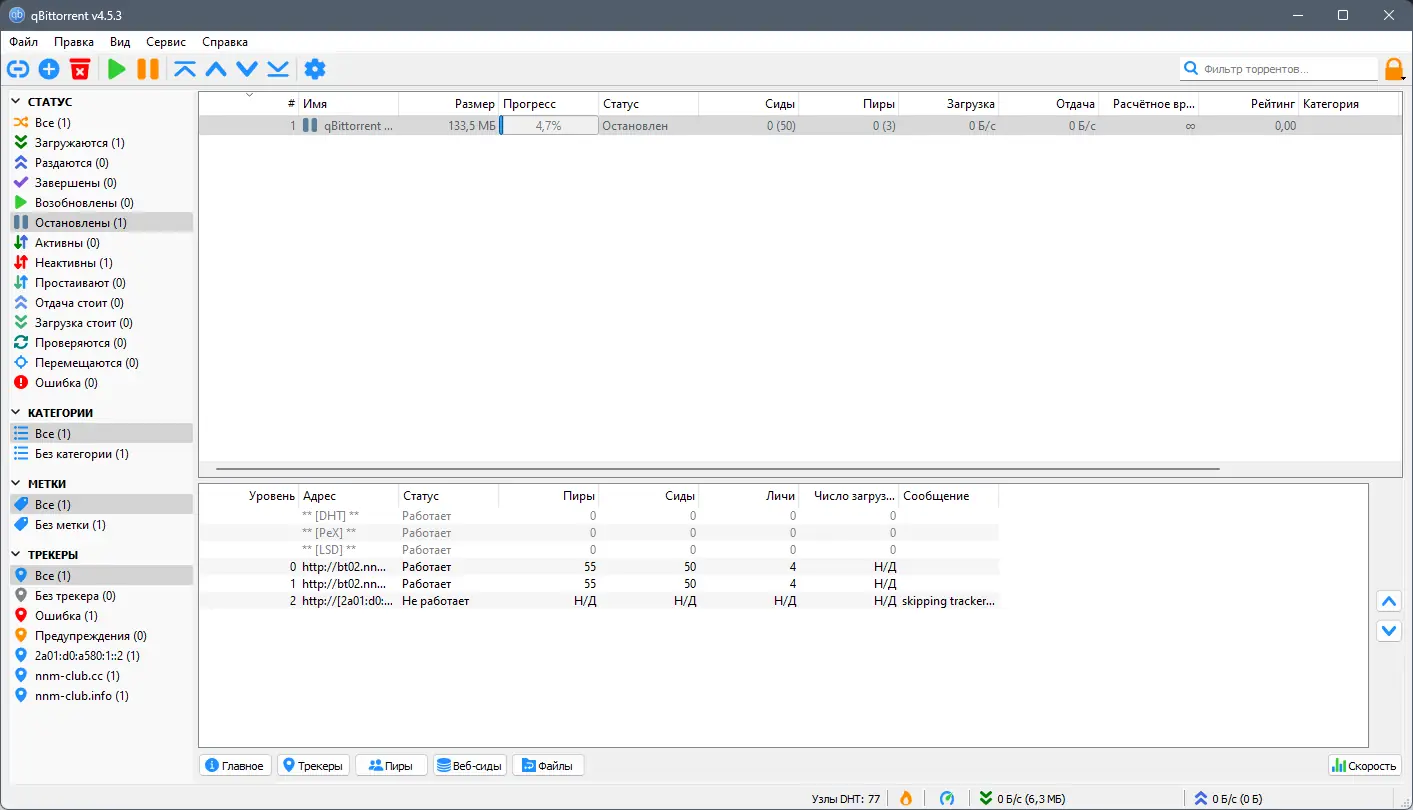Open the Файл menu
The width and height of the screenshot is (1413, 810).
click(24, 42)
